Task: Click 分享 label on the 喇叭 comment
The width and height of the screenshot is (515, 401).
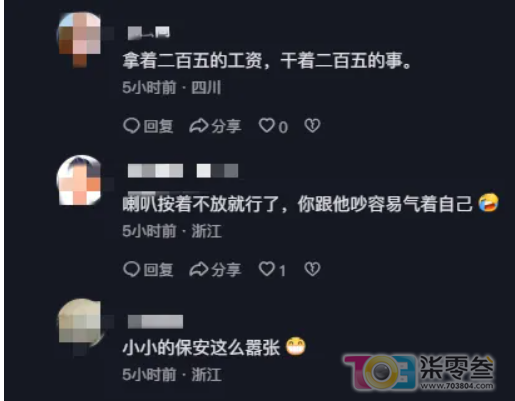Action: tap(226, 270)
